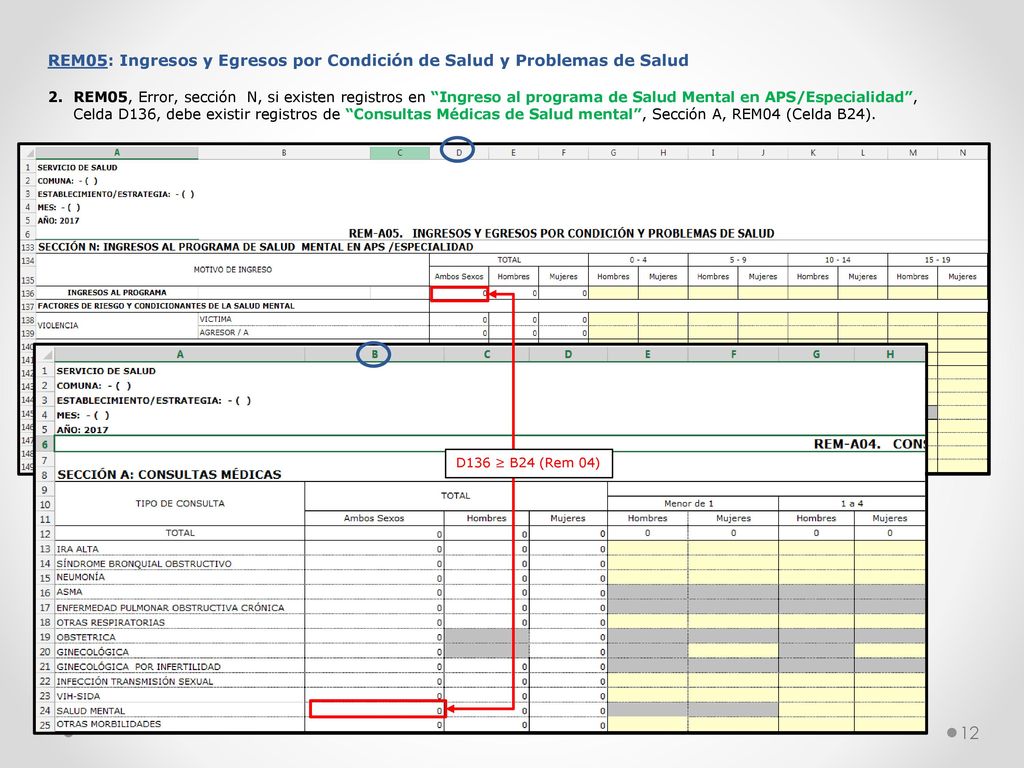Image resolution: width=1024 pixels, height=768 pixels.
Task: Click the 'VIOLENCIA' cell
Action: (58, 325)
